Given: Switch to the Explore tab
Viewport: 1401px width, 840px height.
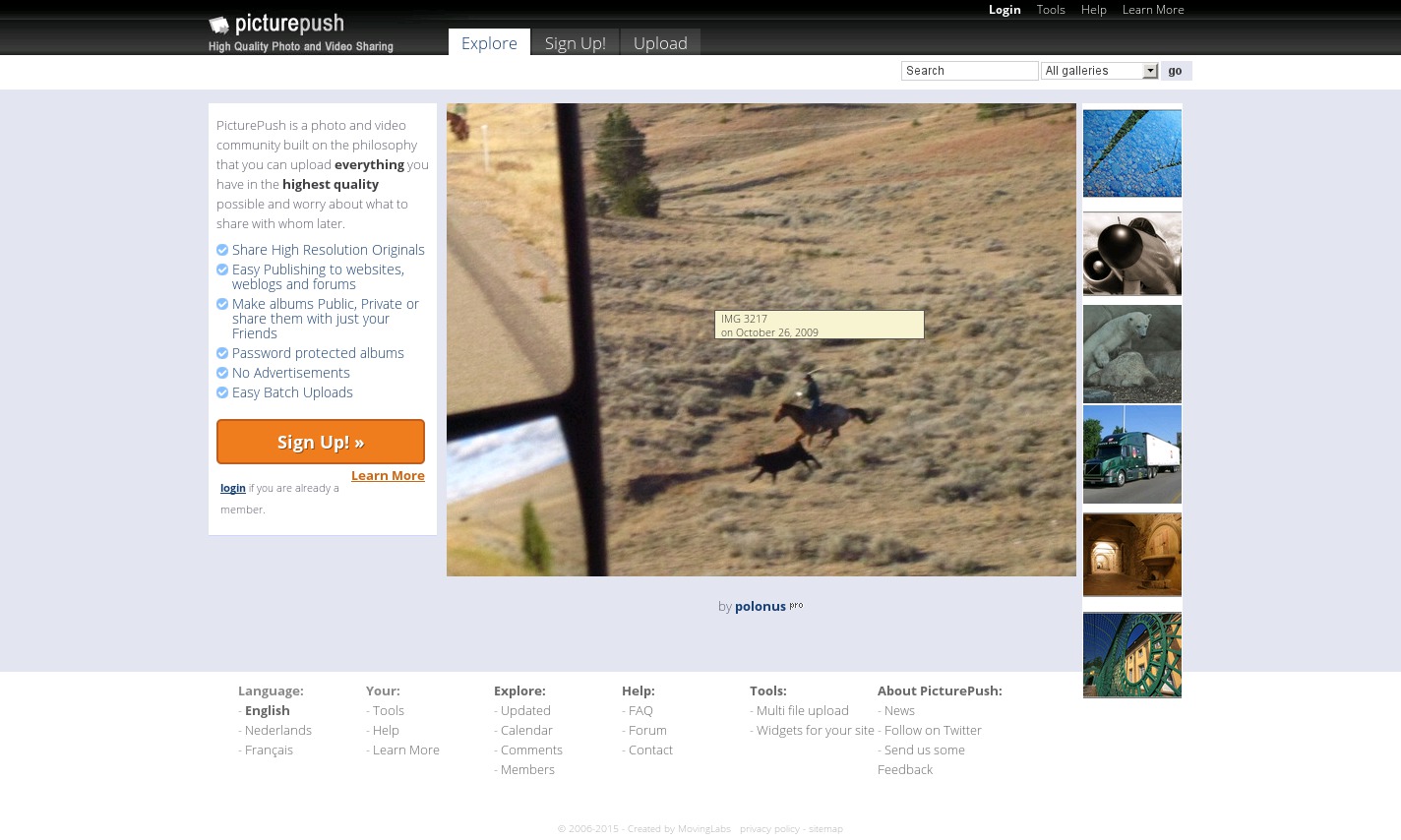Looking at the screenshot, I should pyautogui.click(x=489, y=43).
